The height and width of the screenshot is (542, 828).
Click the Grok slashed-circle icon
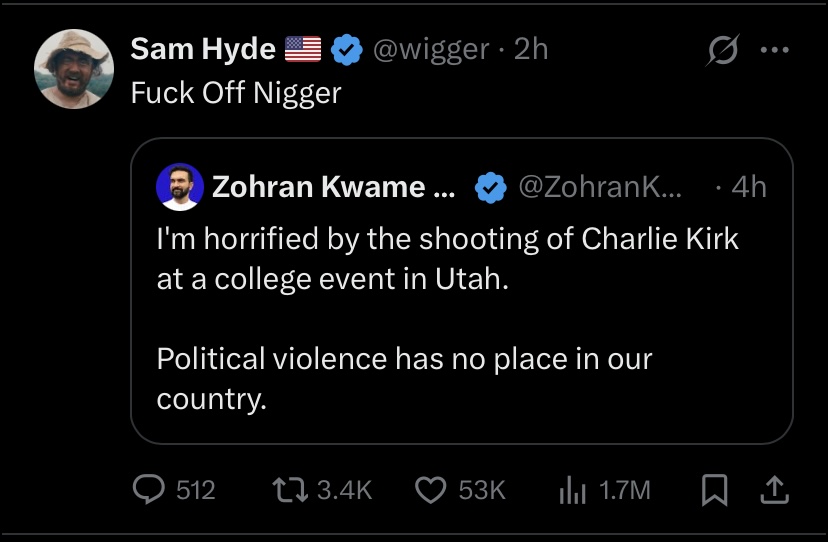[x=720, y=51]
